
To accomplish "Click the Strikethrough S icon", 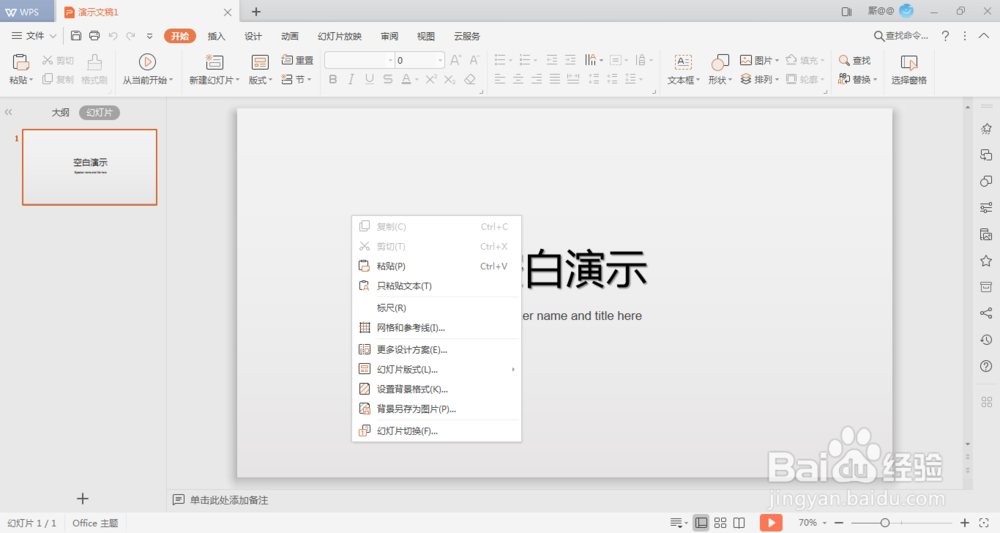I will pos(388,79).
